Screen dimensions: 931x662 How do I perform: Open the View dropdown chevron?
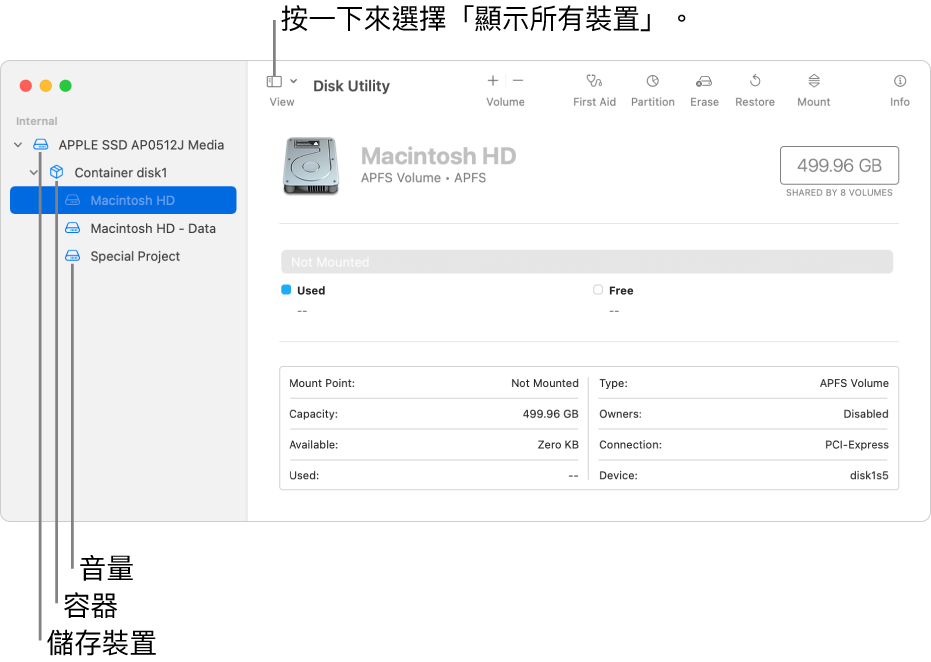(x=293, y=81)
